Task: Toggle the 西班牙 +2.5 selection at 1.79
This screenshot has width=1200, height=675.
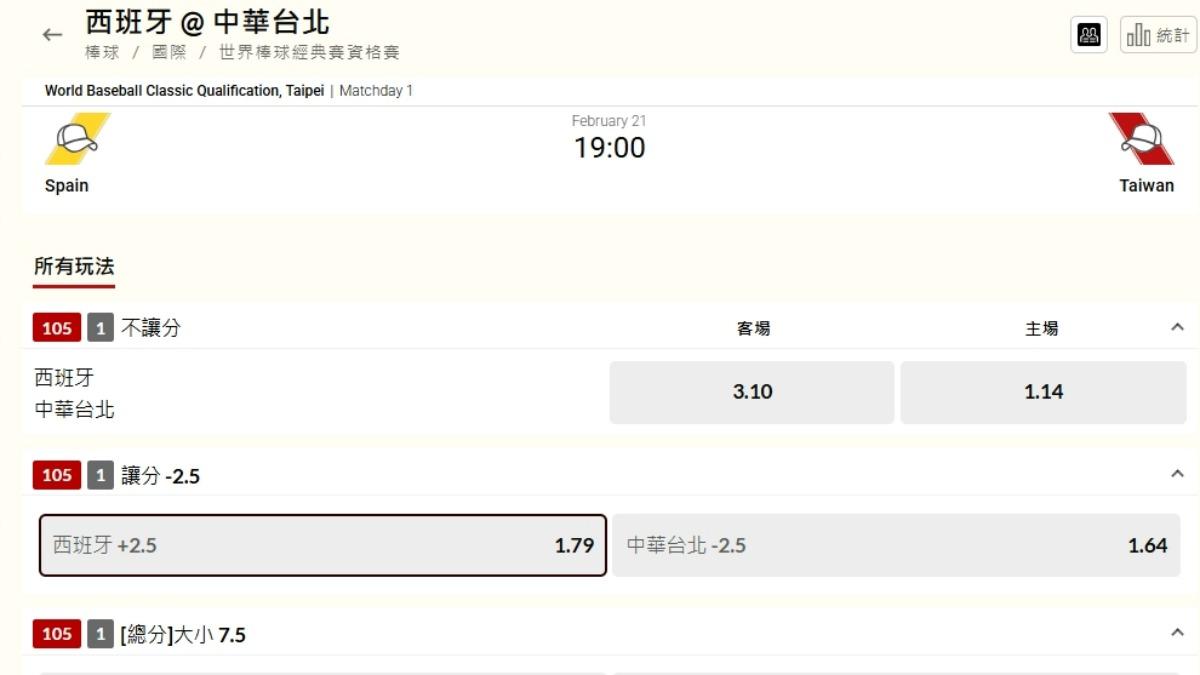Action: pyautogui.click(x=323, y=545)
